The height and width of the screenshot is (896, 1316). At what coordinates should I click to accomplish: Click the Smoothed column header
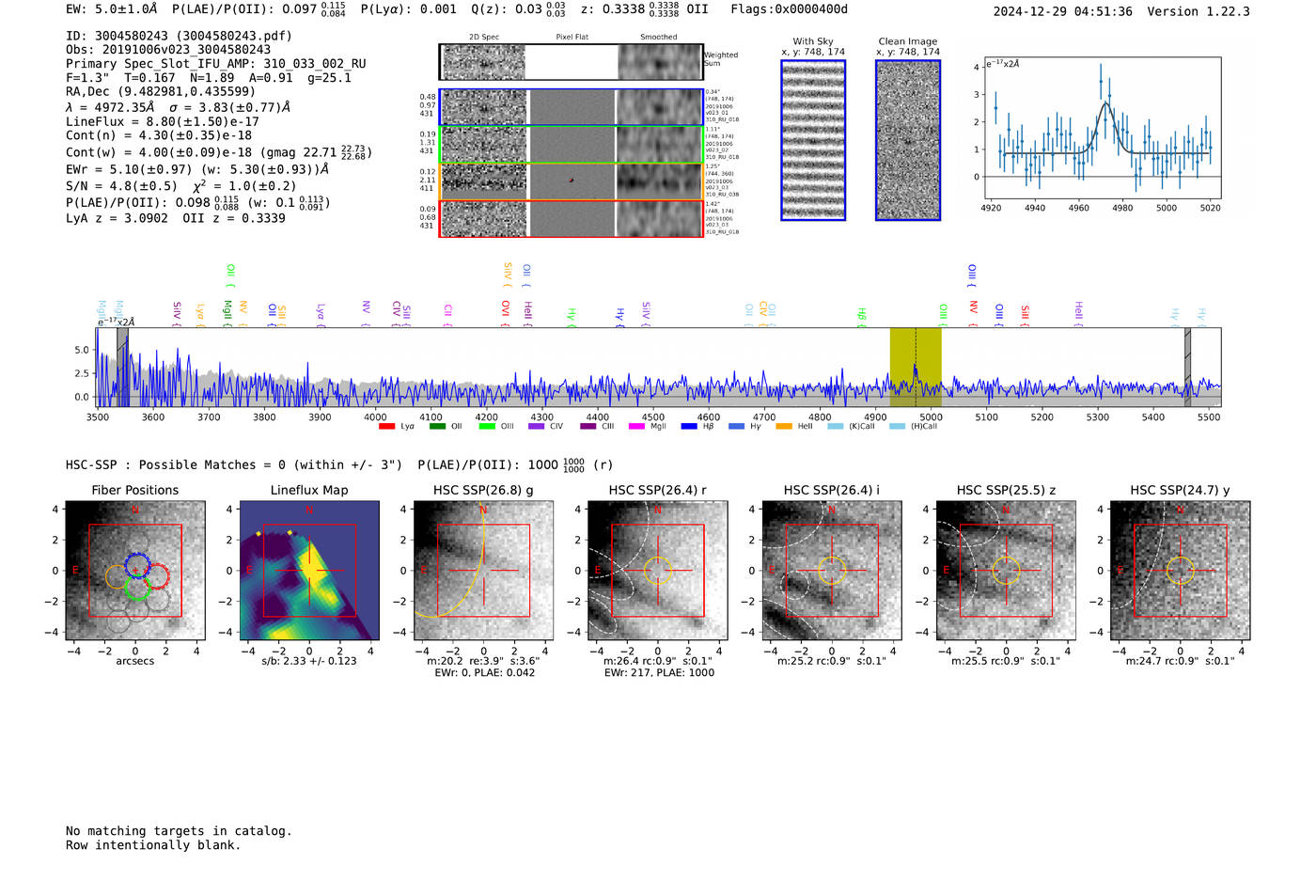659,38
